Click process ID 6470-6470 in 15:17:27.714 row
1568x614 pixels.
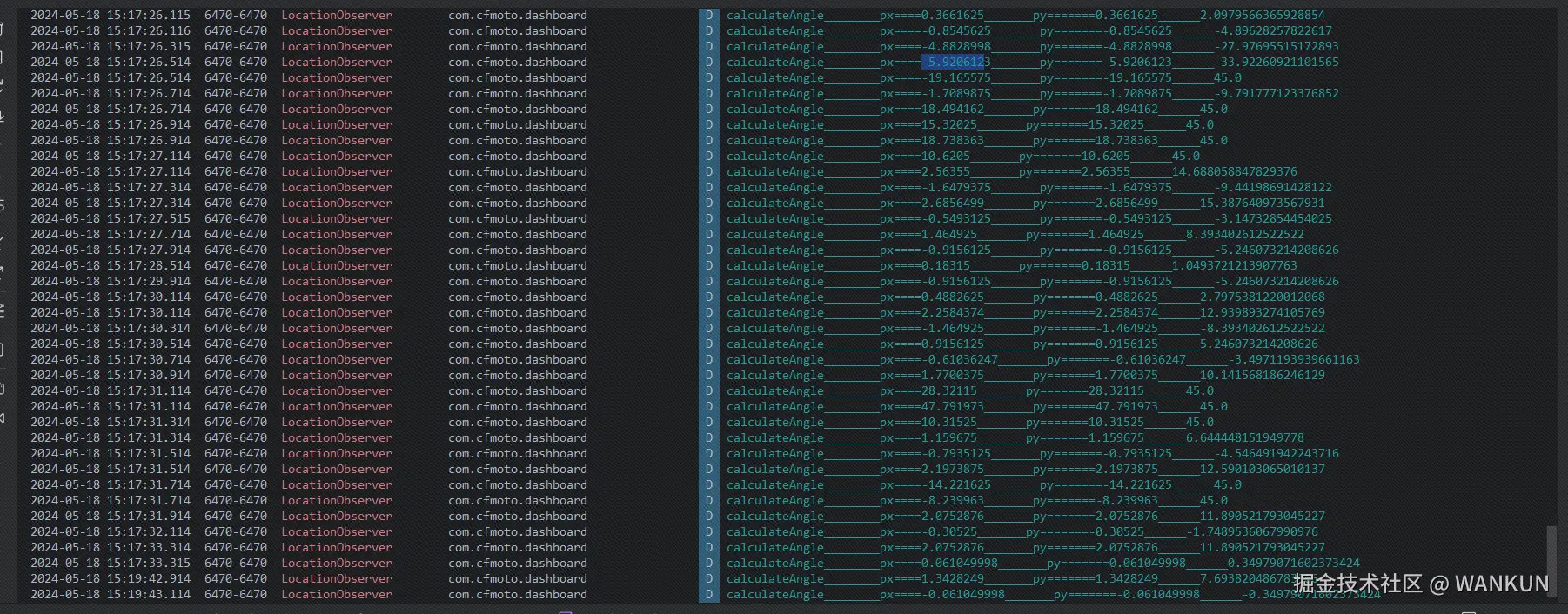point(236,234)
